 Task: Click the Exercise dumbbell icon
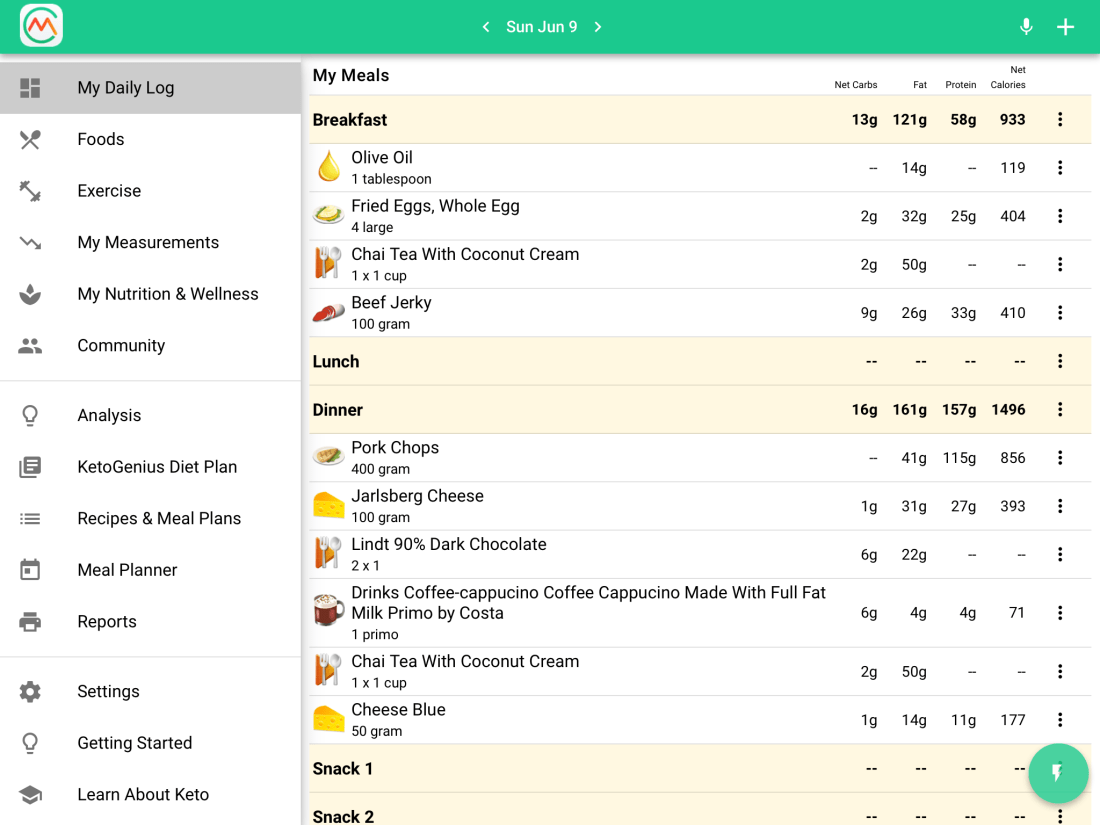pyautogui.click(x=30, y=191)
